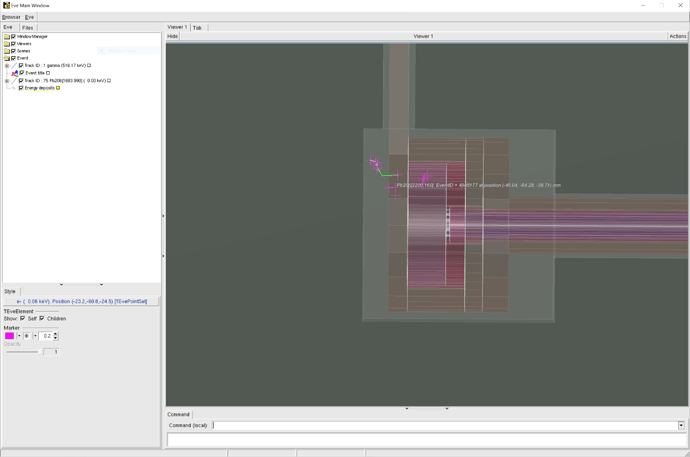
Task: Toggle the WindowManager checkbox
Action: [13, 37]
